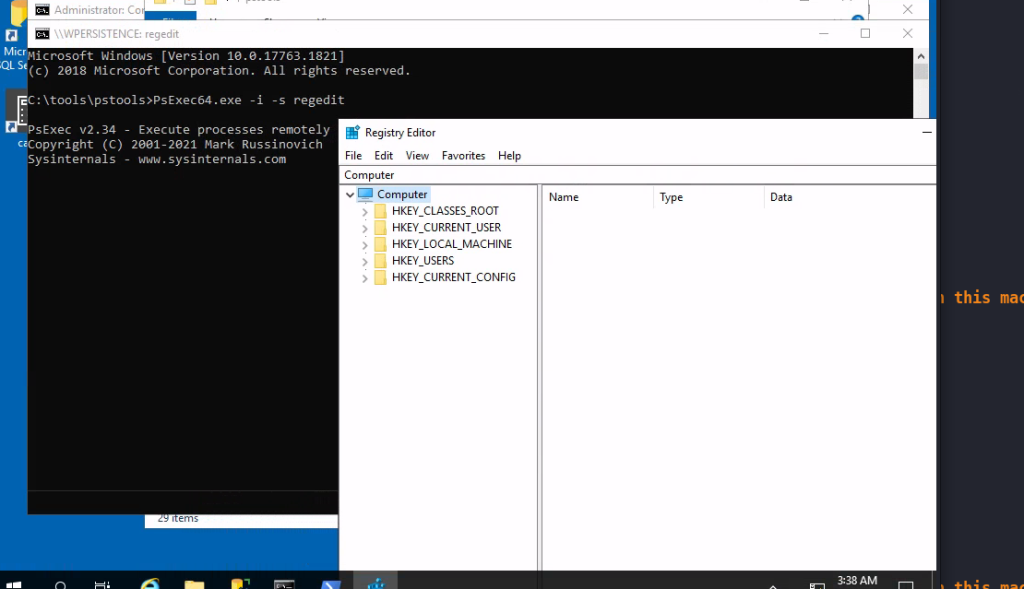Click the 'Microsoft Windows [Version 10.0.17763.1821]' line

coord(186,56)
